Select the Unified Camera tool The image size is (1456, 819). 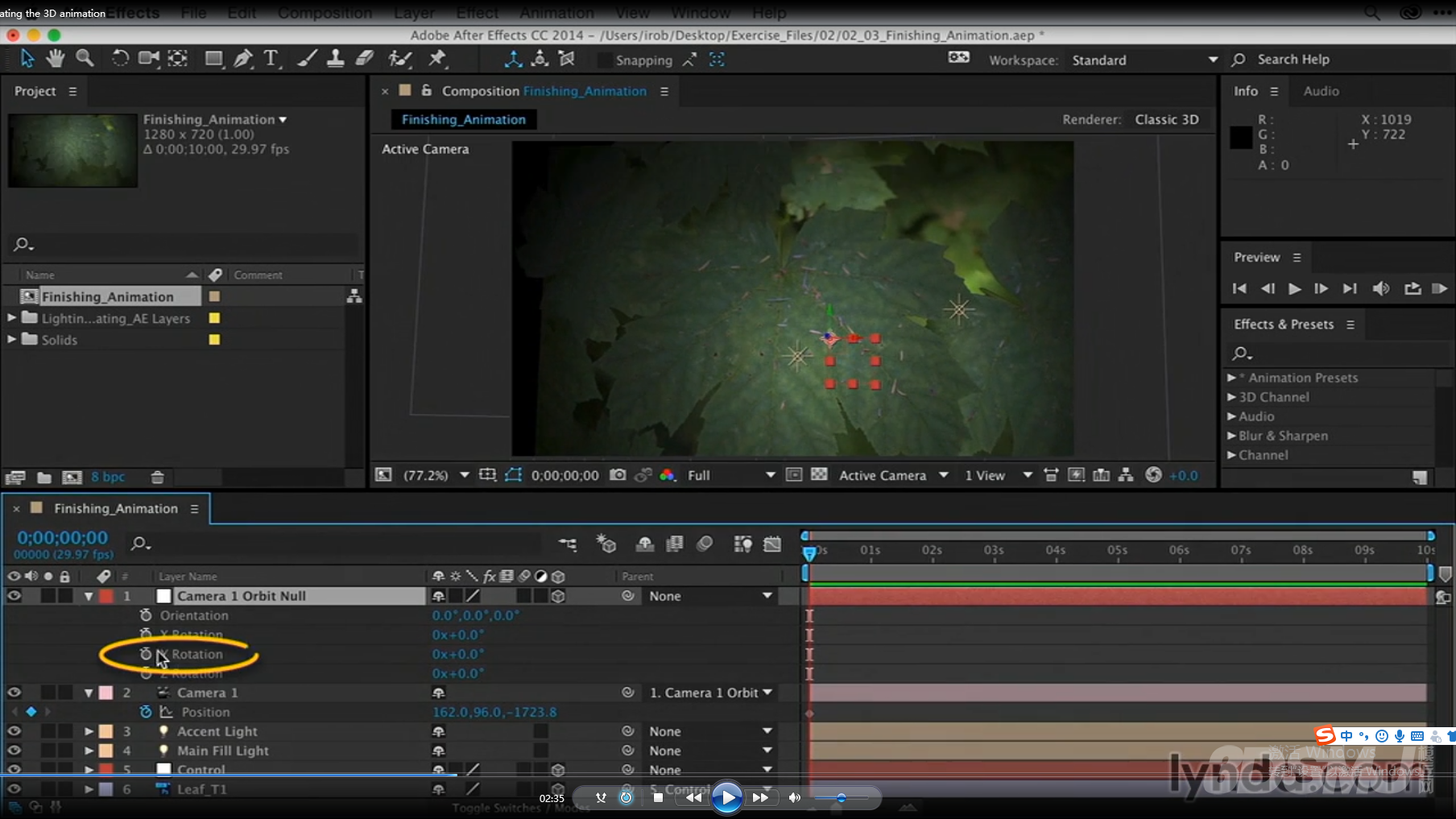(x=149, y=58)
